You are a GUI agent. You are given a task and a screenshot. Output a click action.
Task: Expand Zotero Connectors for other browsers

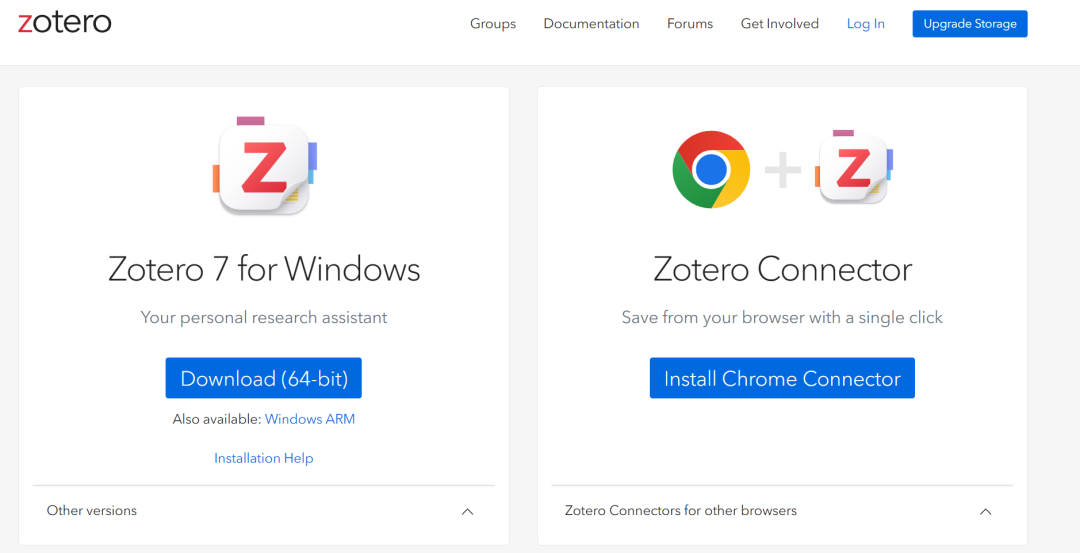click(x=782, y=511)
